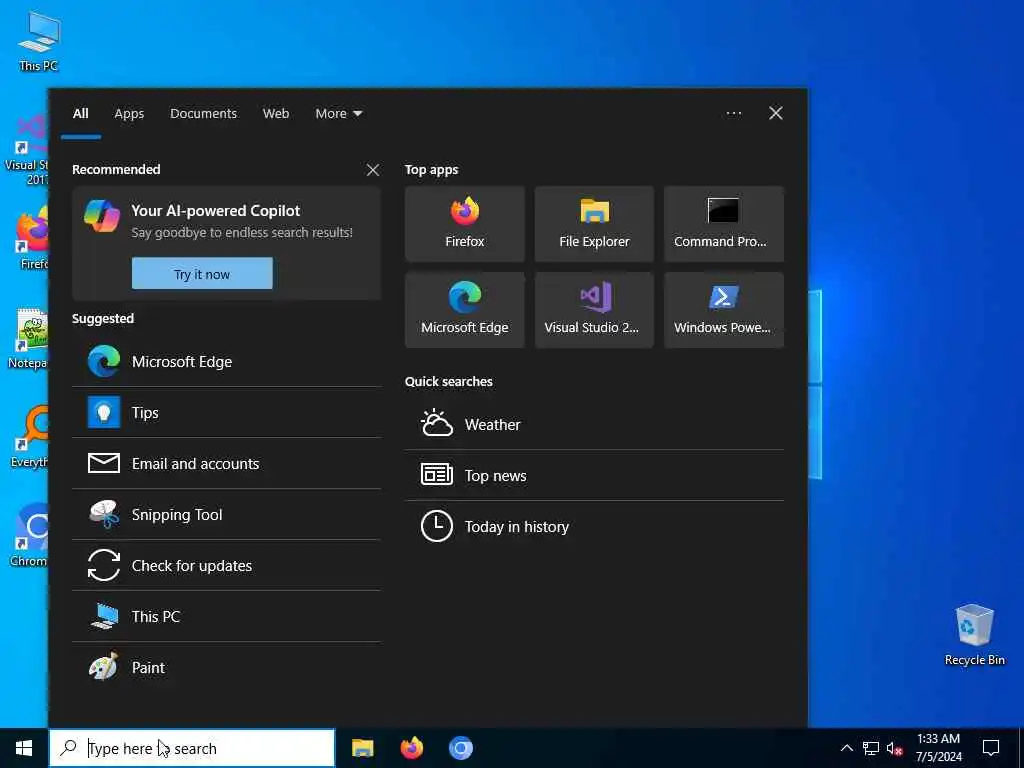Launch Visual Studio tile in Top apps

pos(594,310)
